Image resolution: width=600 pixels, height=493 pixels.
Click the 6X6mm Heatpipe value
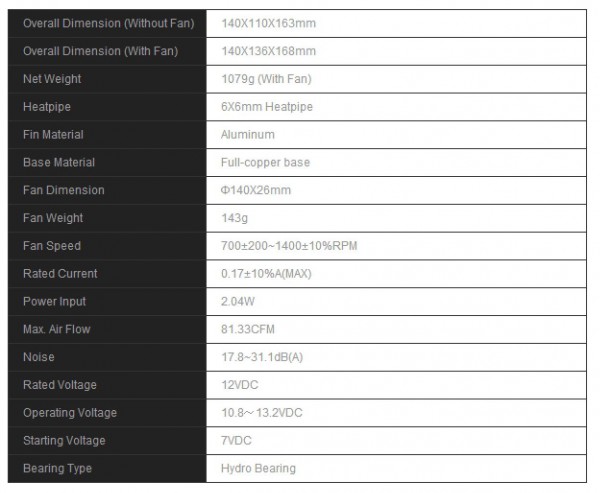(x=267, y=107)
